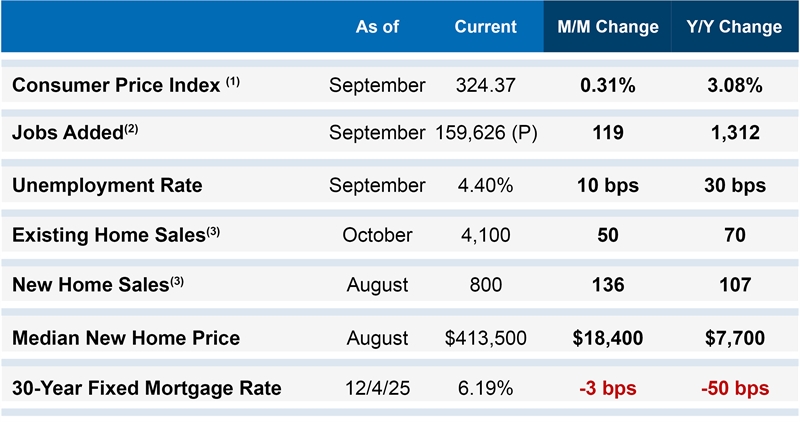Click the 324.37 current CPI value

pyautogui.click(x=485, y=85)
